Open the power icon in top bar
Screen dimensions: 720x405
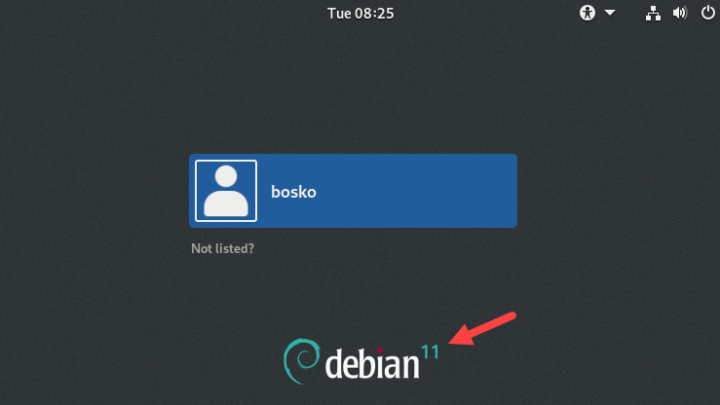click(708, 12)
